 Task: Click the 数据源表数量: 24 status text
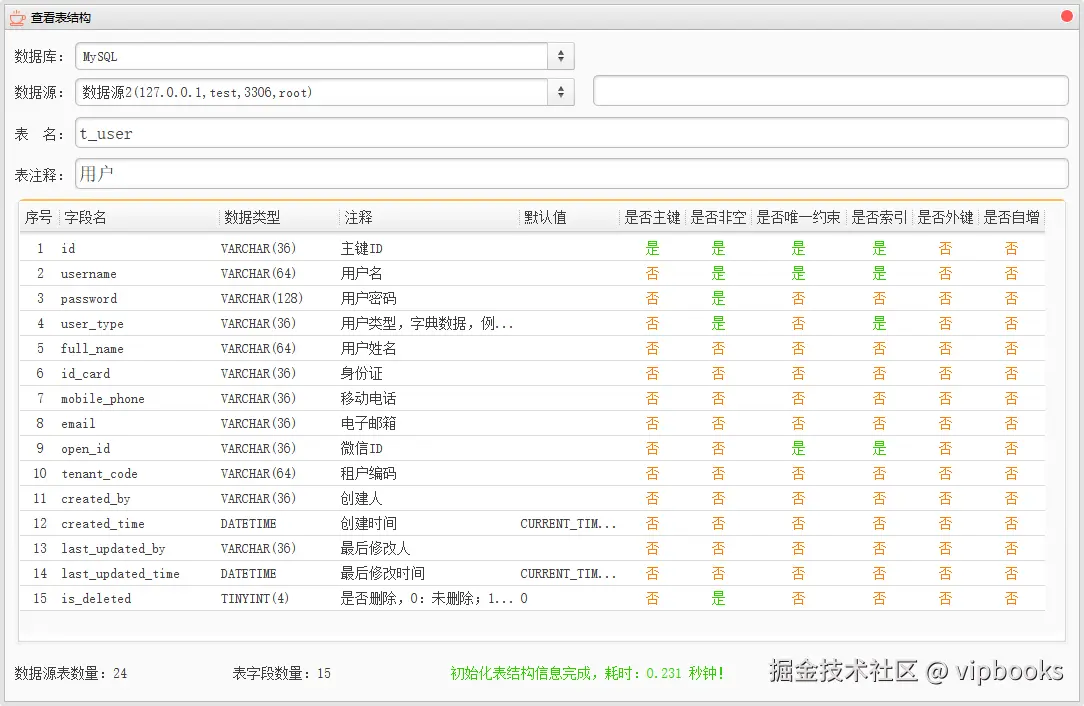pyautogui.click(x=71, y=673)
